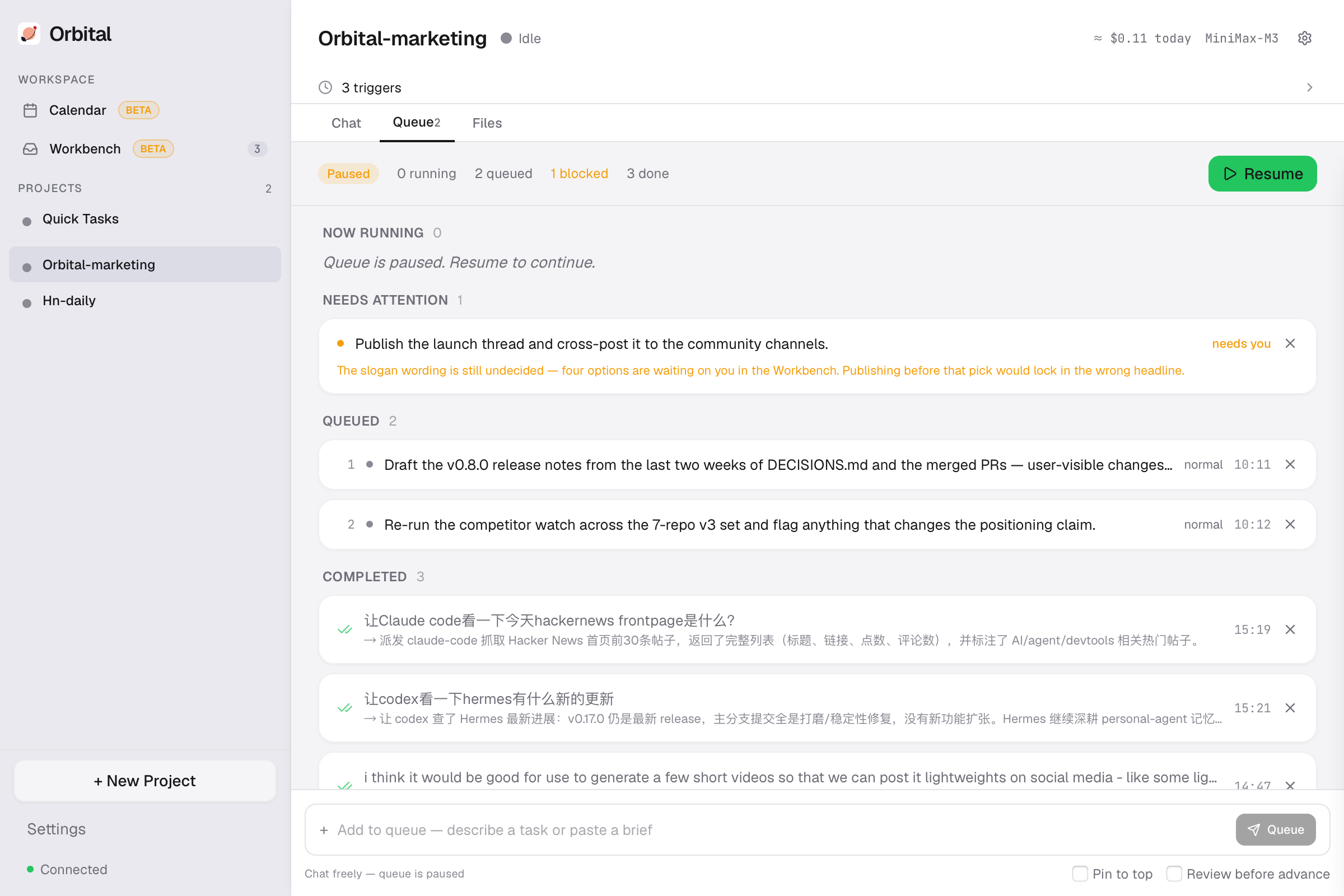The height and width of the screenshot is (896, 1344).
Task: Click the double-check icon on codex task
Action: (345, 708)
